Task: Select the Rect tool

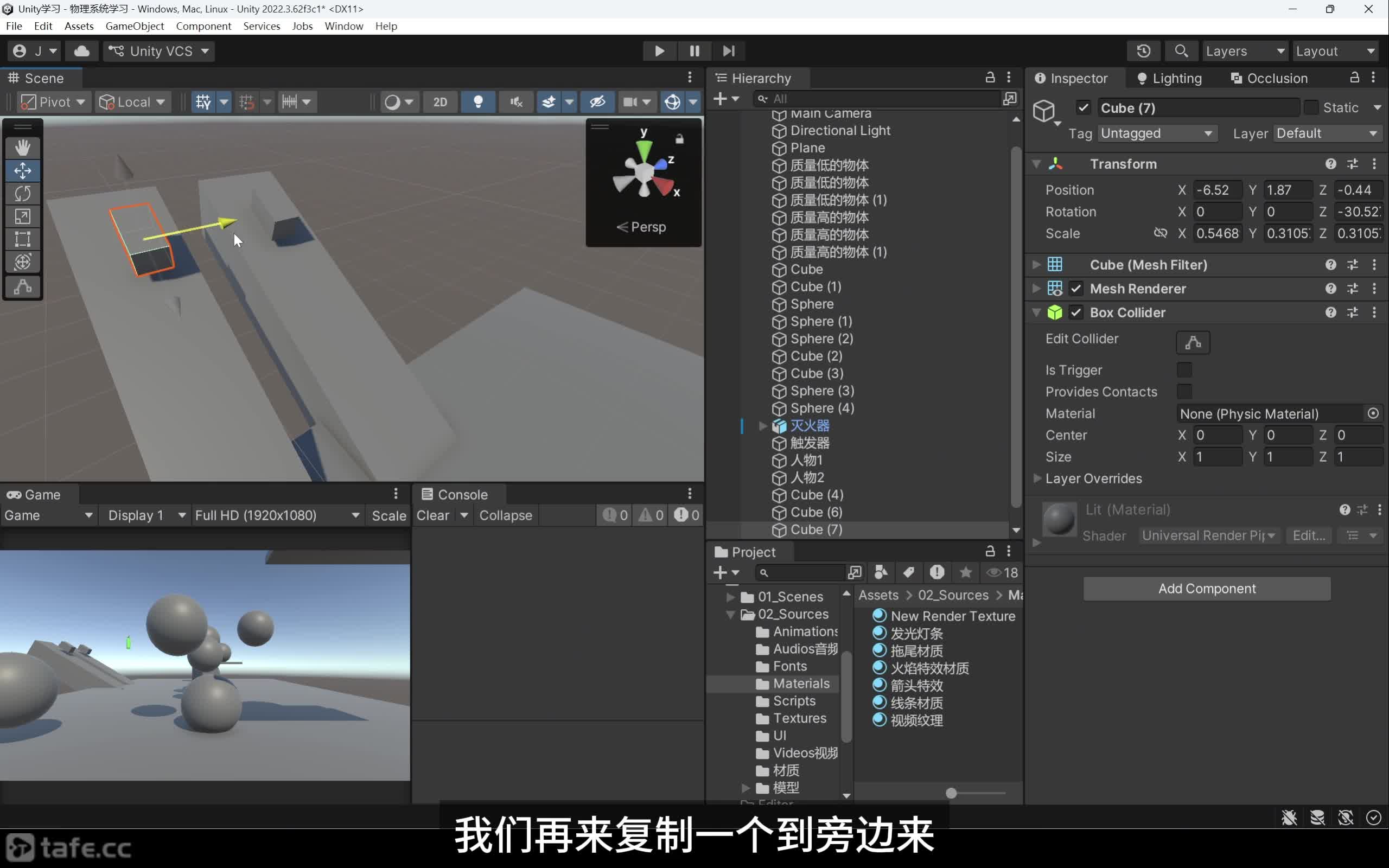Action: 23,239
